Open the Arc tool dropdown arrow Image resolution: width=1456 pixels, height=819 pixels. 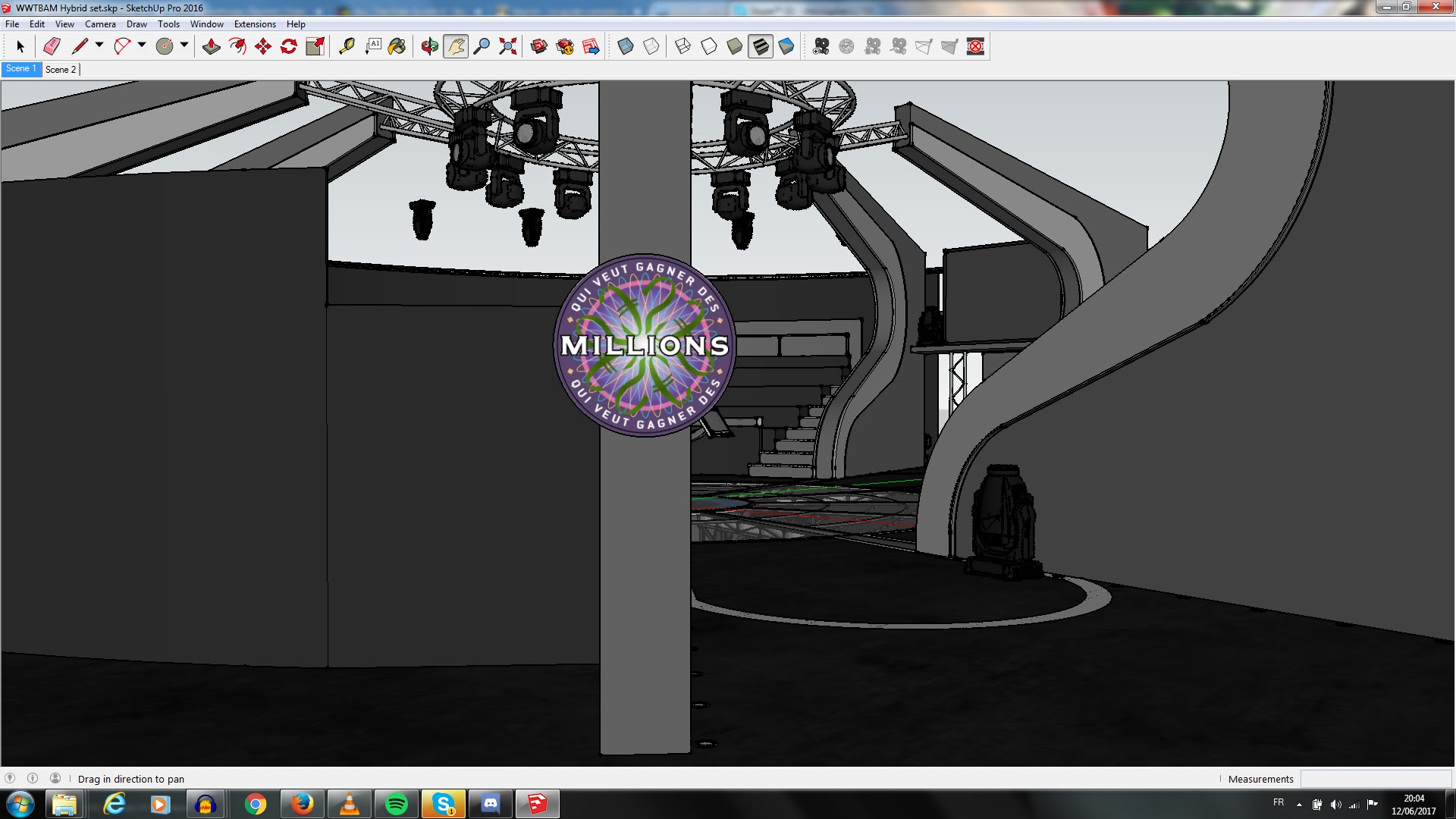coord(142,45)
